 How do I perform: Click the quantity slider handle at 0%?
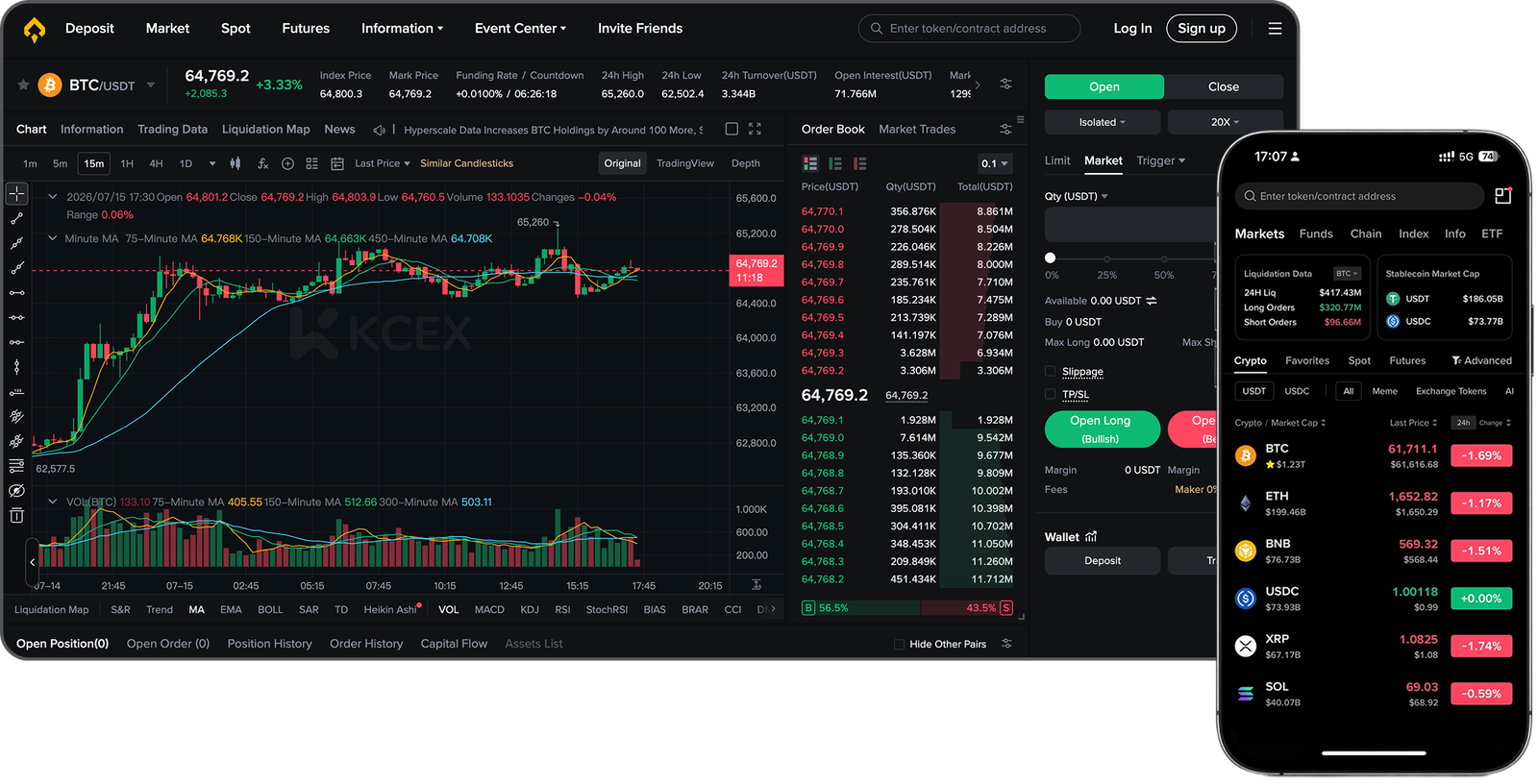coord(1050,257)
